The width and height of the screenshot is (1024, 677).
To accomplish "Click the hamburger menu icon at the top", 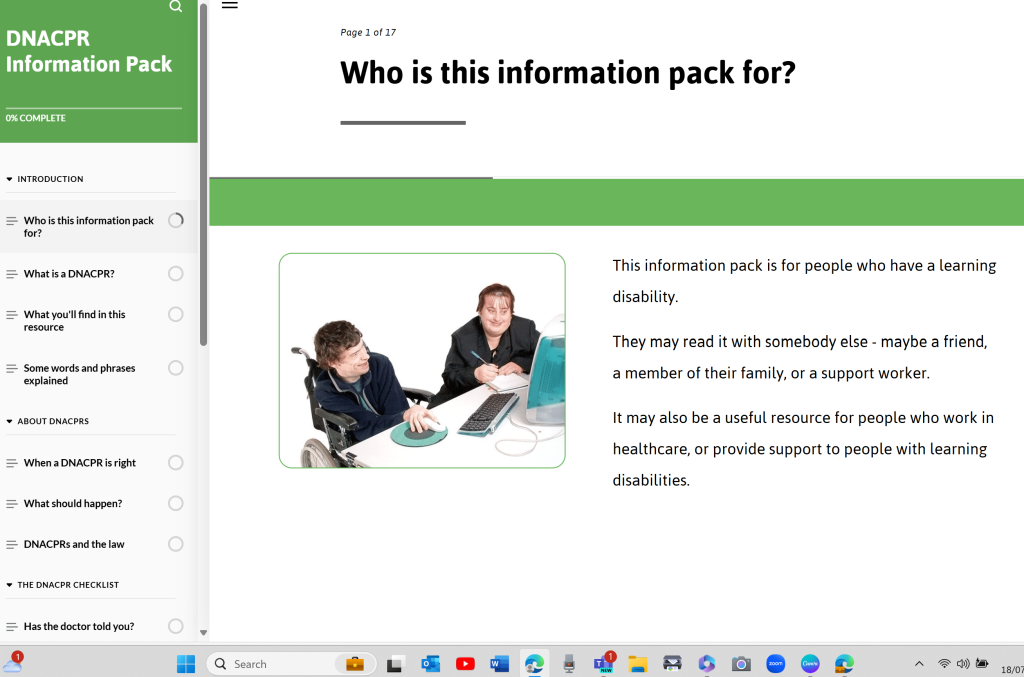I will click(x=229, y=5).
